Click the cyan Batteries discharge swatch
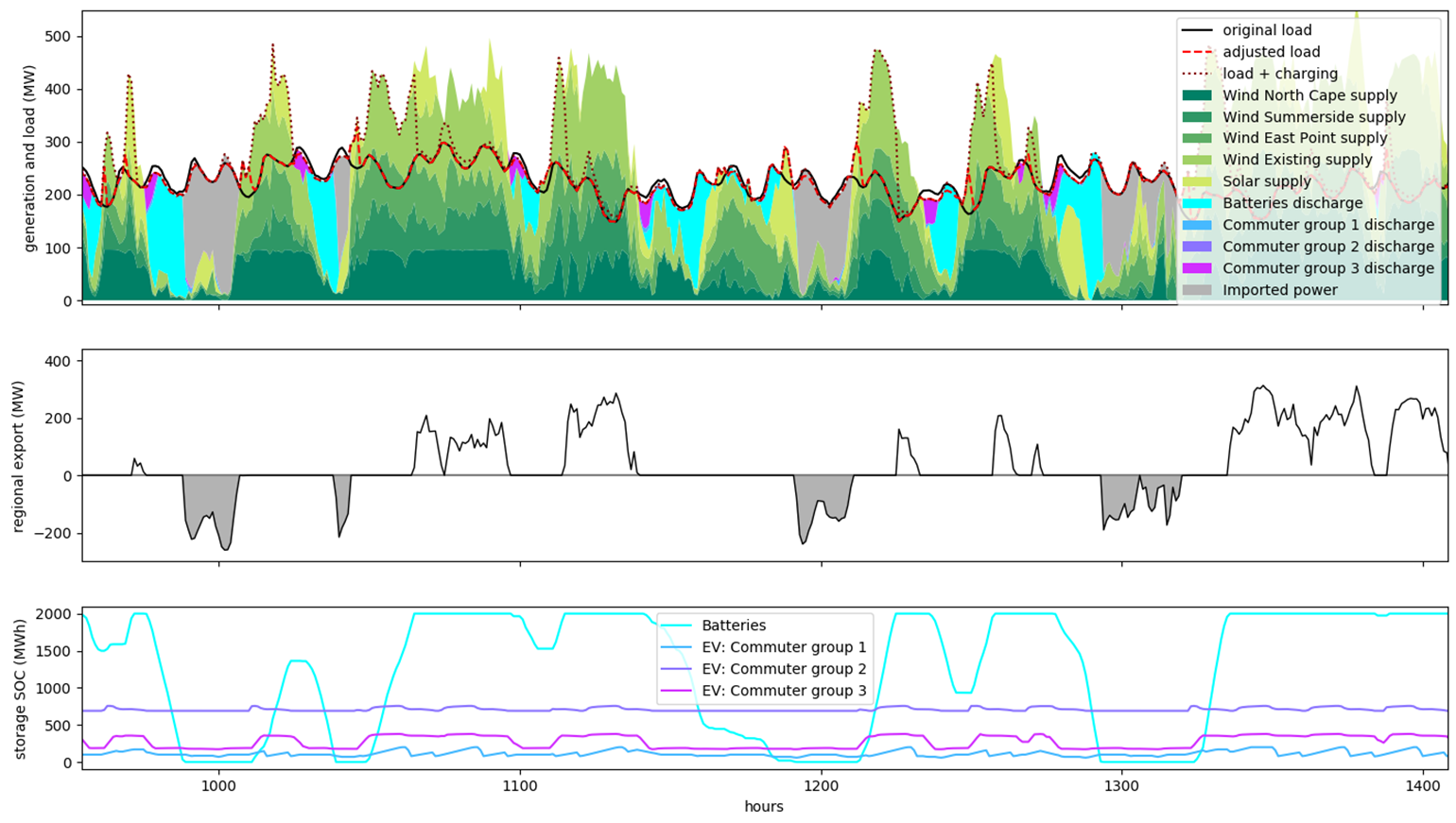The width and height of the screenshot is (1456, 823). [1197, 203]
